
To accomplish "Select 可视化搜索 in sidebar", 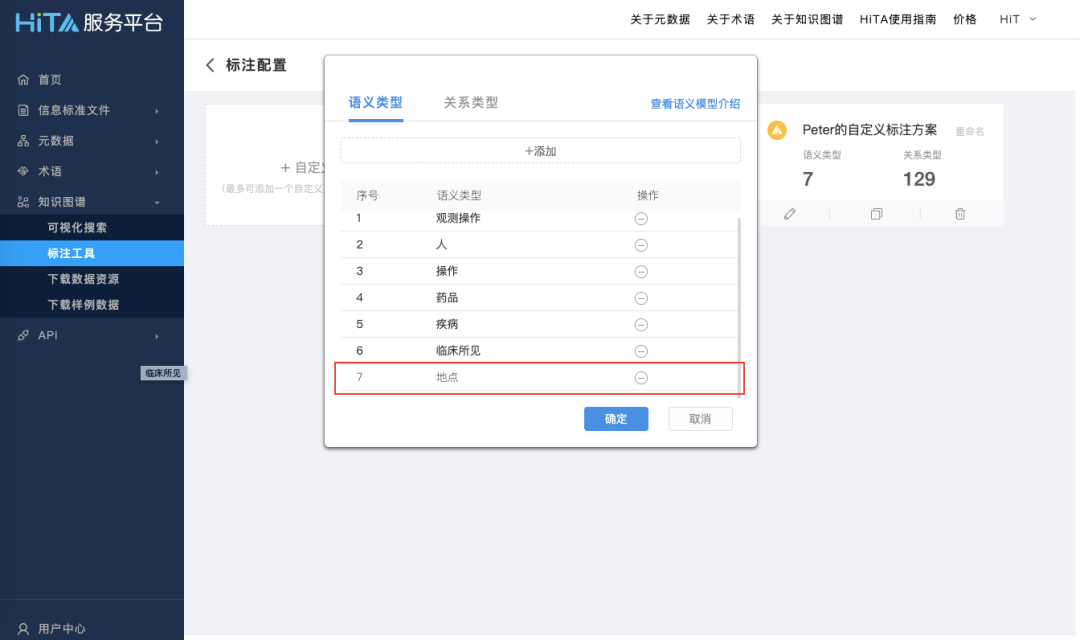I will 92,227.
